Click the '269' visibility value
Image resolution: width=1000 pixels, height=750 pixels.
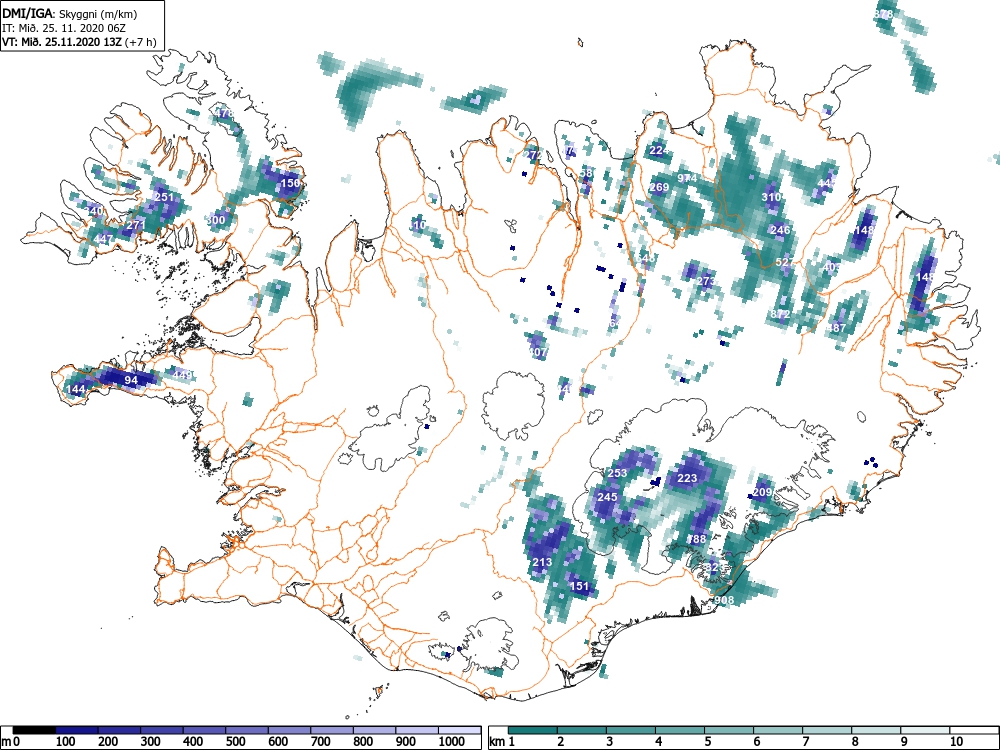[659, 187]
